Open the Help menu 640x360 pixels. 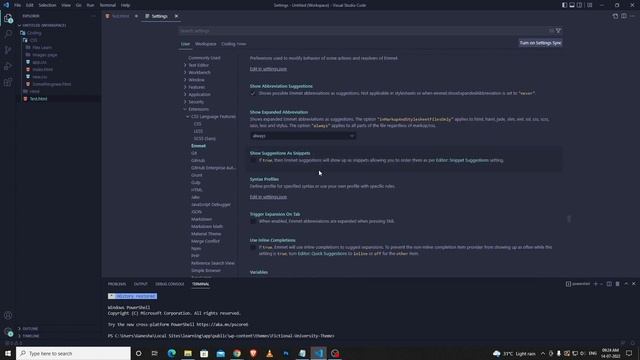coord(125,5)
